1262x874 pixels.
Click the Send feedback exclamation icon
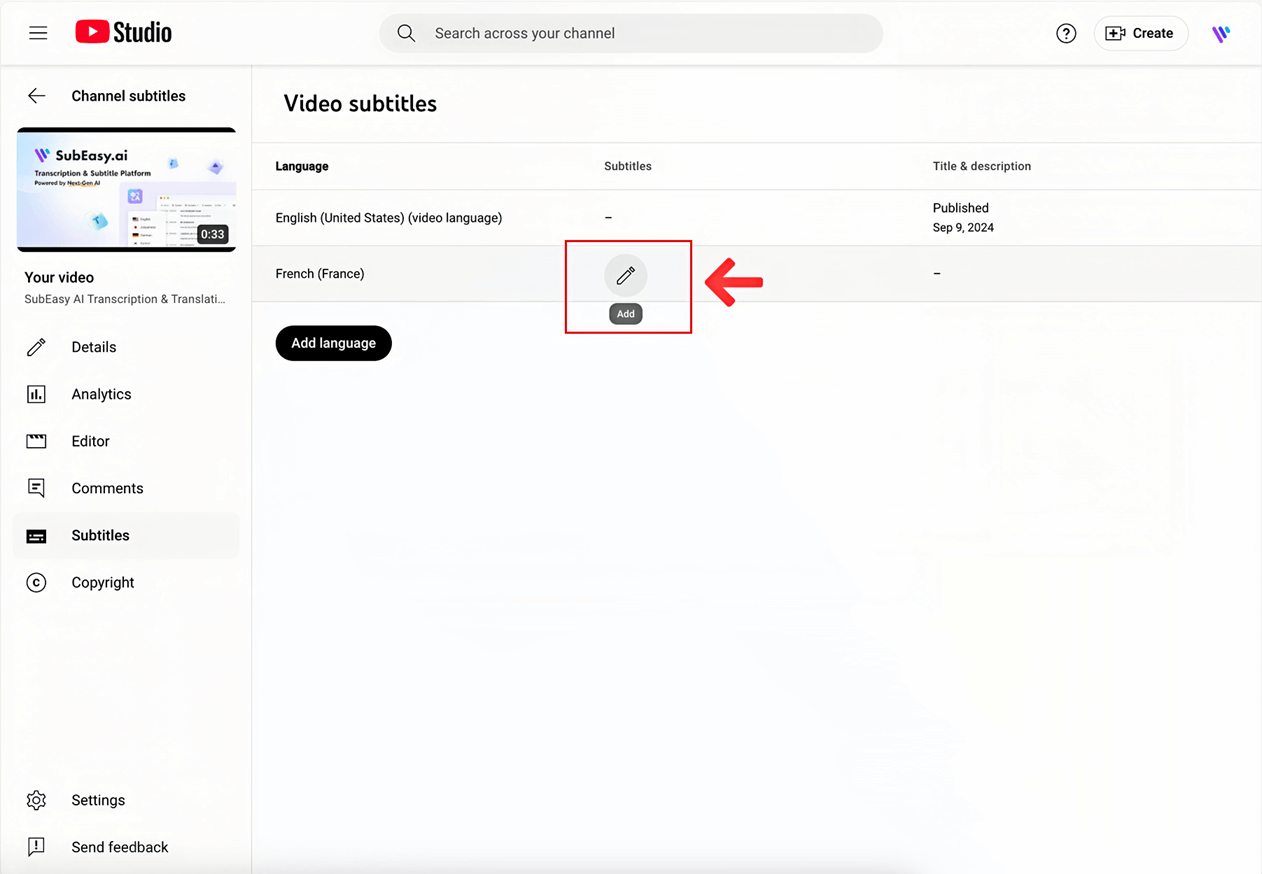pos(36,847)
